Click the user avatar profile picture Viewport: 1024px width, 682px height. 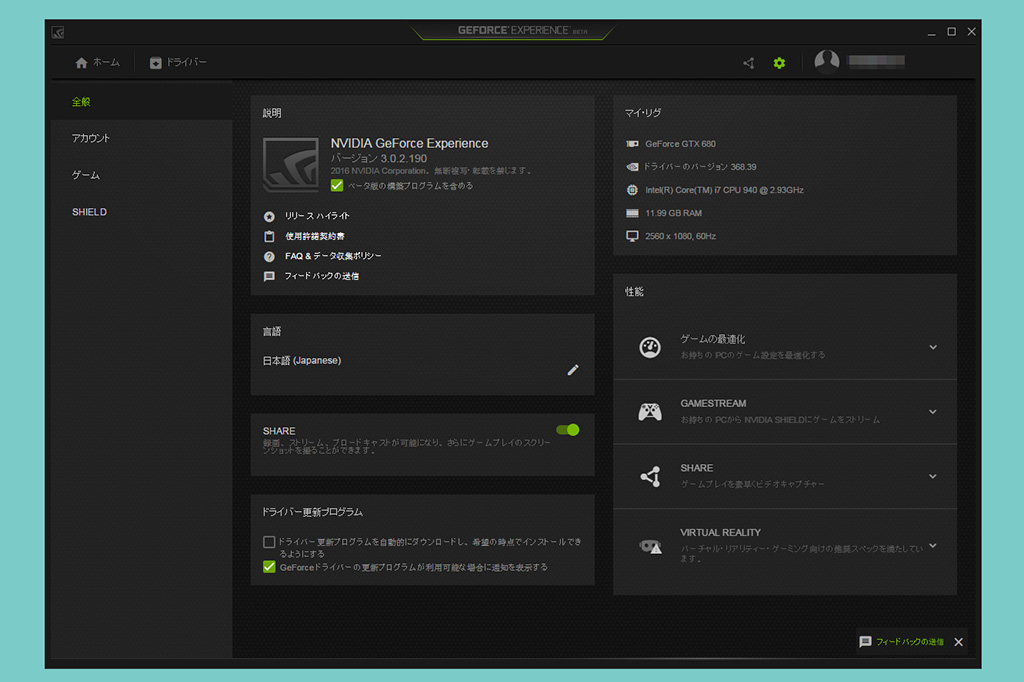pyautogui.click(x=827, y=61)
